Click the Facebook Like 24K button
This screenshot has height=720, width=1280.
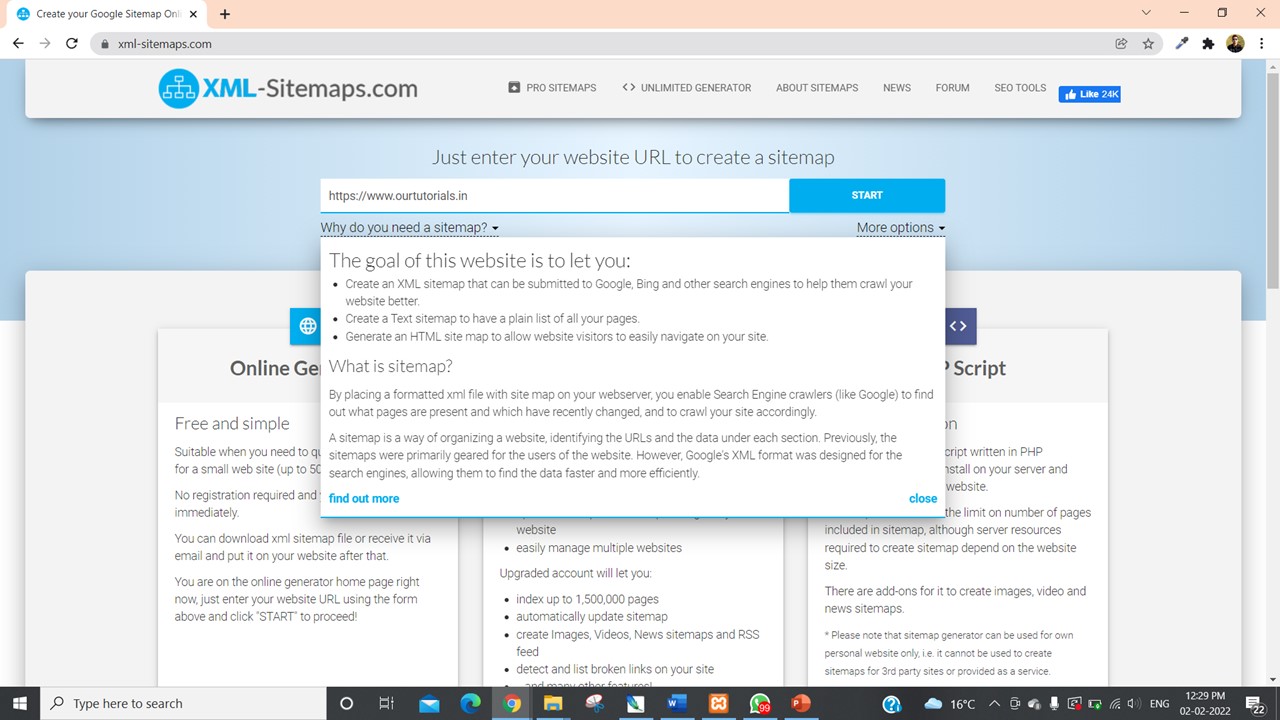[x=1090, y=94]
